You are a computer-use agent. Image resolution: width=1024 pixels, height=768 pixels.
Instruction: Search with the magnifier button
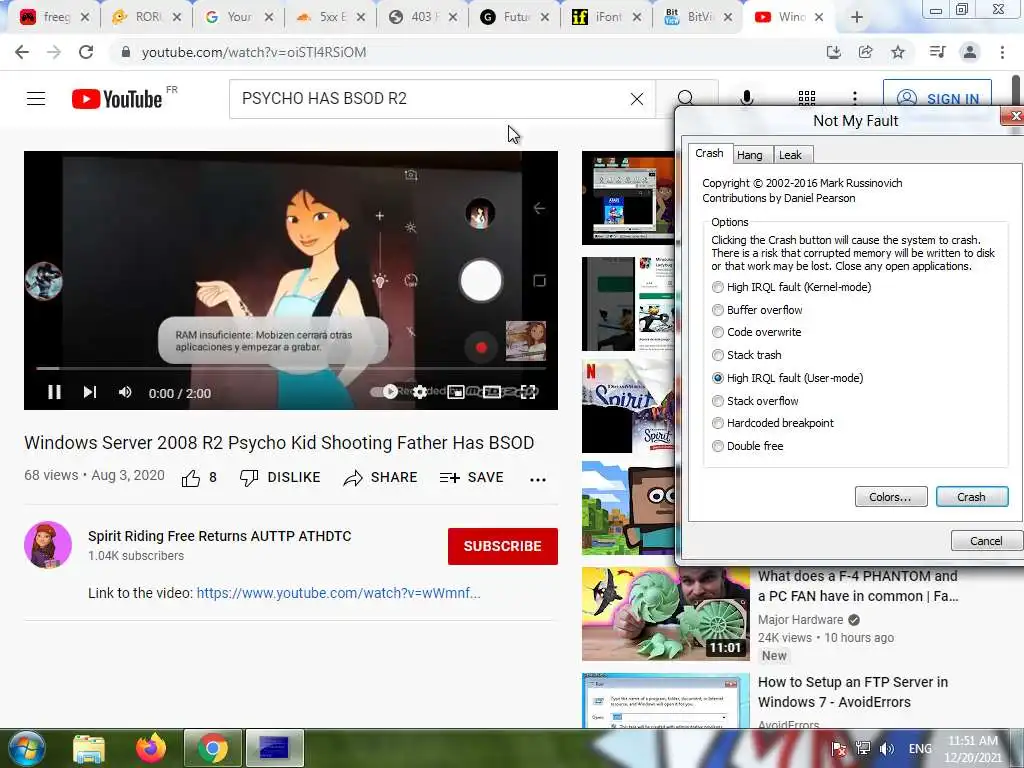(686, 97)
